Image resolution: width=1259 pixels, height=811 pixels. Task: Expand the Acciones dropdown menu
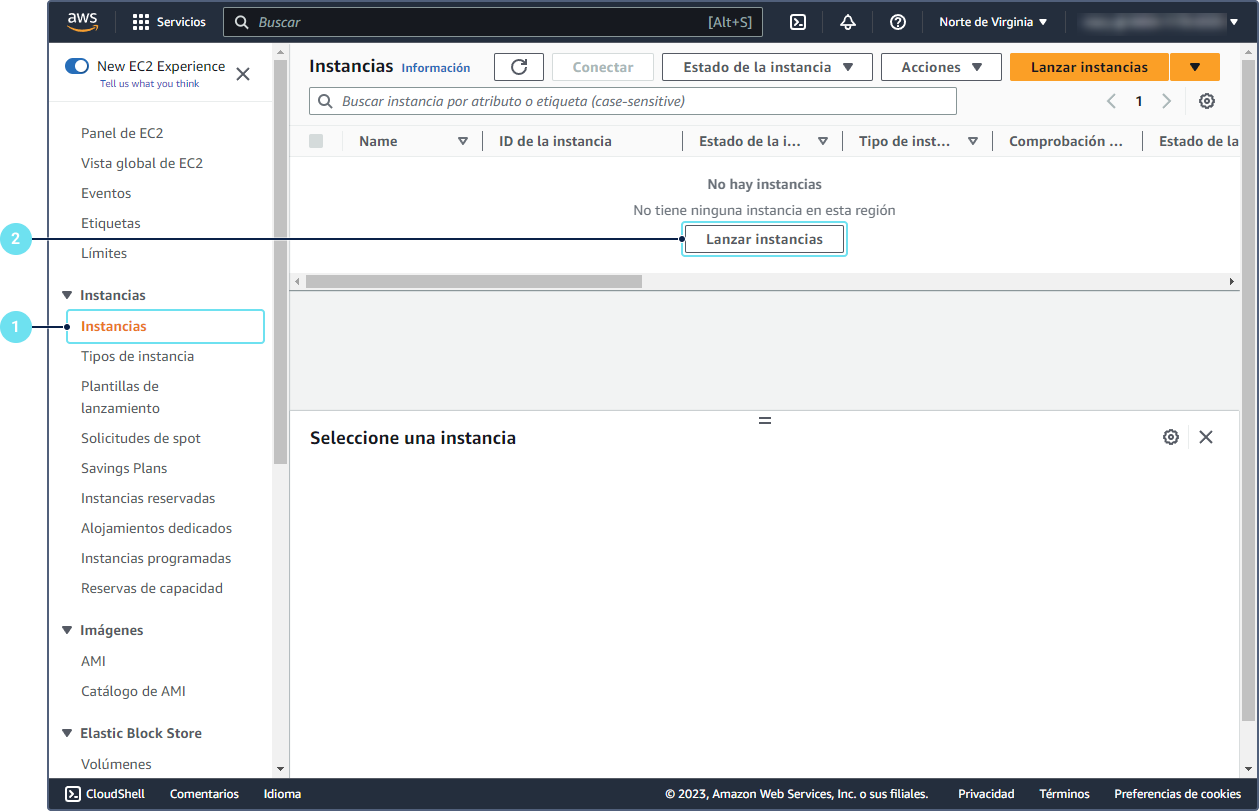point(941,67)
